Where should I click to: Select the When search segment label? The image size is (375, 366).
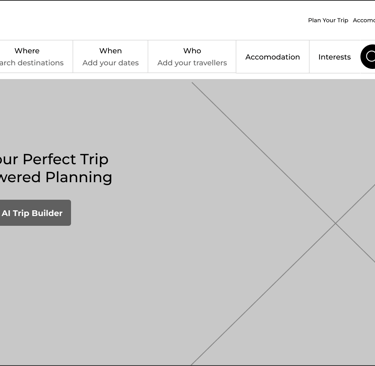click(x=110, y=51)
